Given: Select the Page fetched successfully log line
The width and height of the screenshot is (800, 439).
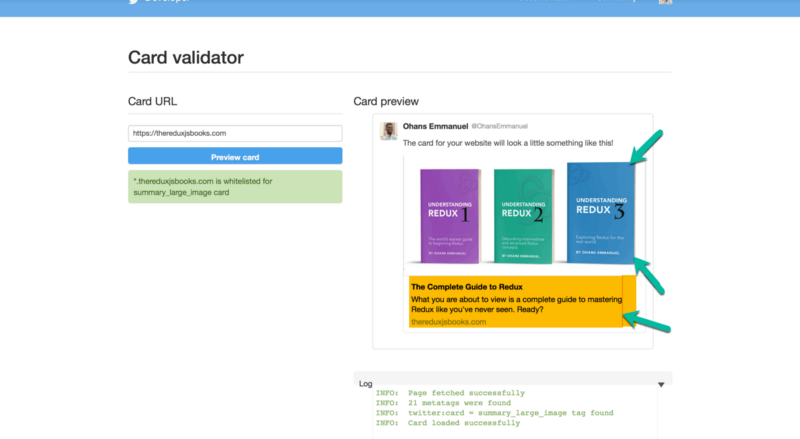Looking at the screenshot, I should pyautogui.click(x=450, y=393).
